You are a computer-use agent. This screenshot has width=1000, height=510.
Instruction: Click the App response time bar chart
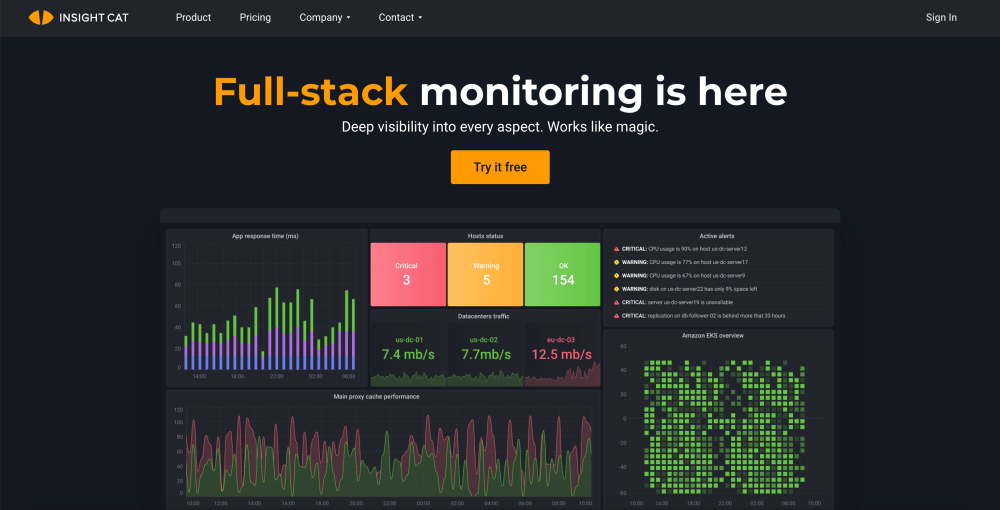(266, 308)
